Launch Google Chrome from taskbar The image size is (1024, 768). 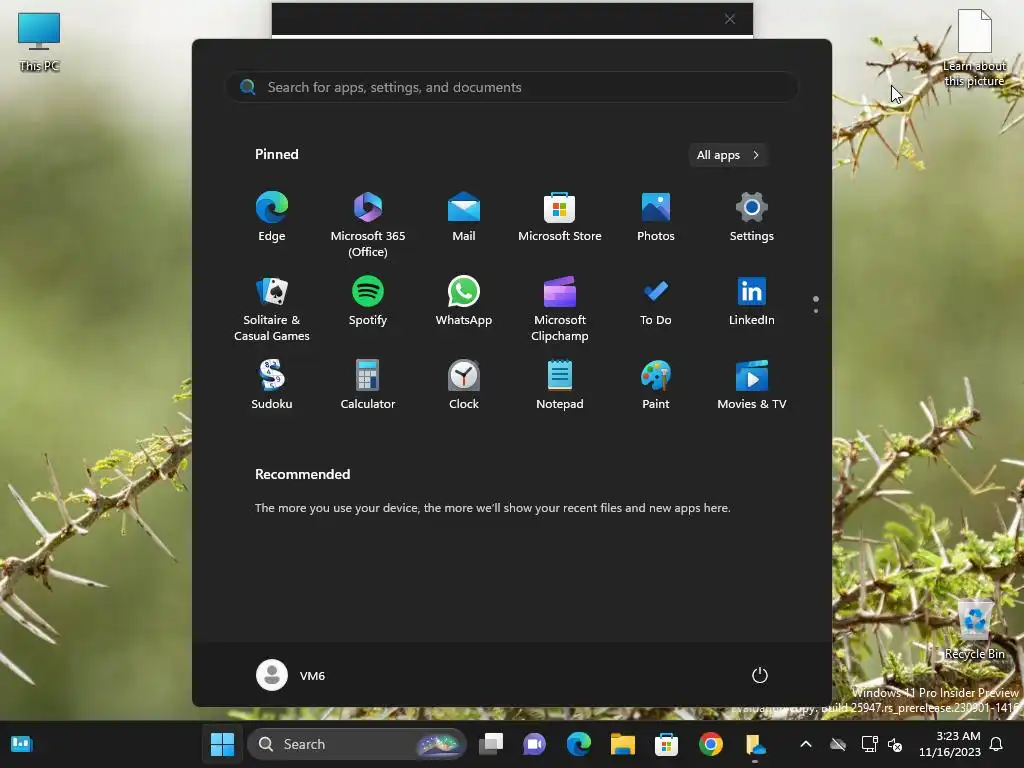point(711,744)
